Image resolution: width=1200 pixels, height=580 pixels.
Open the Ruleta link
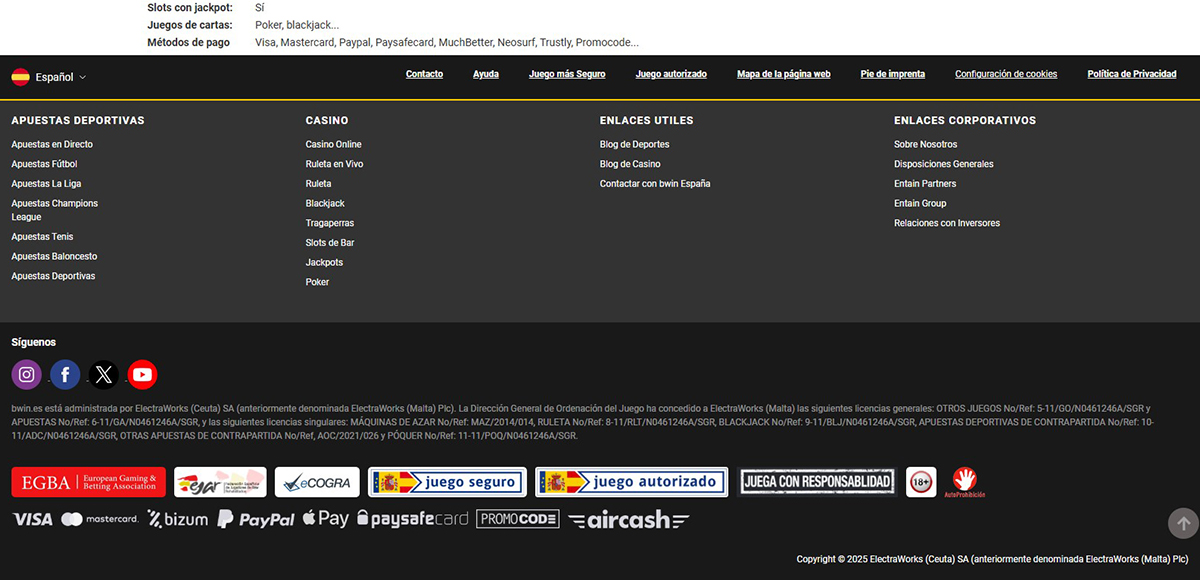318,184
